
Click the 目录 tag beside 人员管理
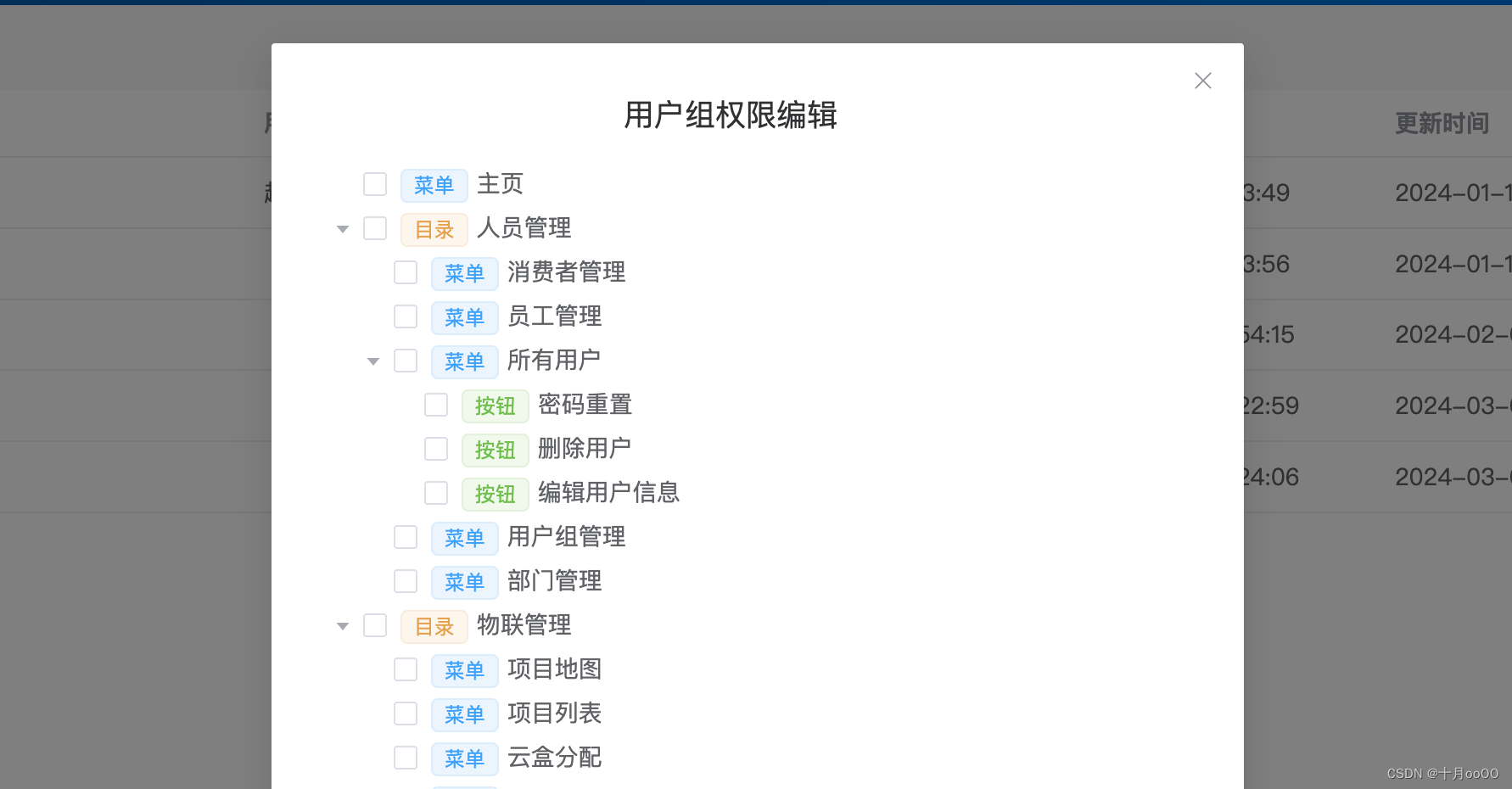(434, 229)
